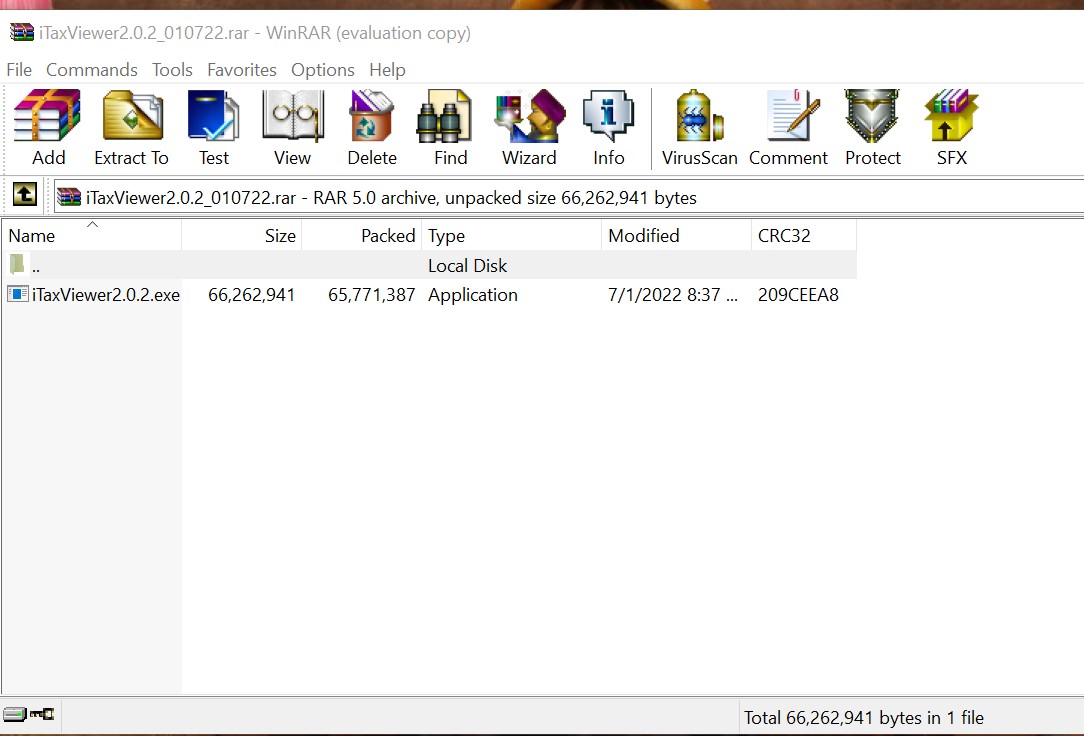Show archive Info icon
Image resolution: width=1084 pixels, height=736 pixels.
click(608, 116)
